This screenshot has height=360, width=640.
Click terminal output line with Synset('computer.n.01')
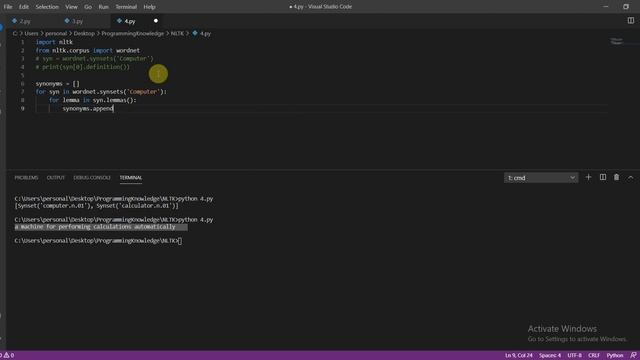click(x=96, y=206)
